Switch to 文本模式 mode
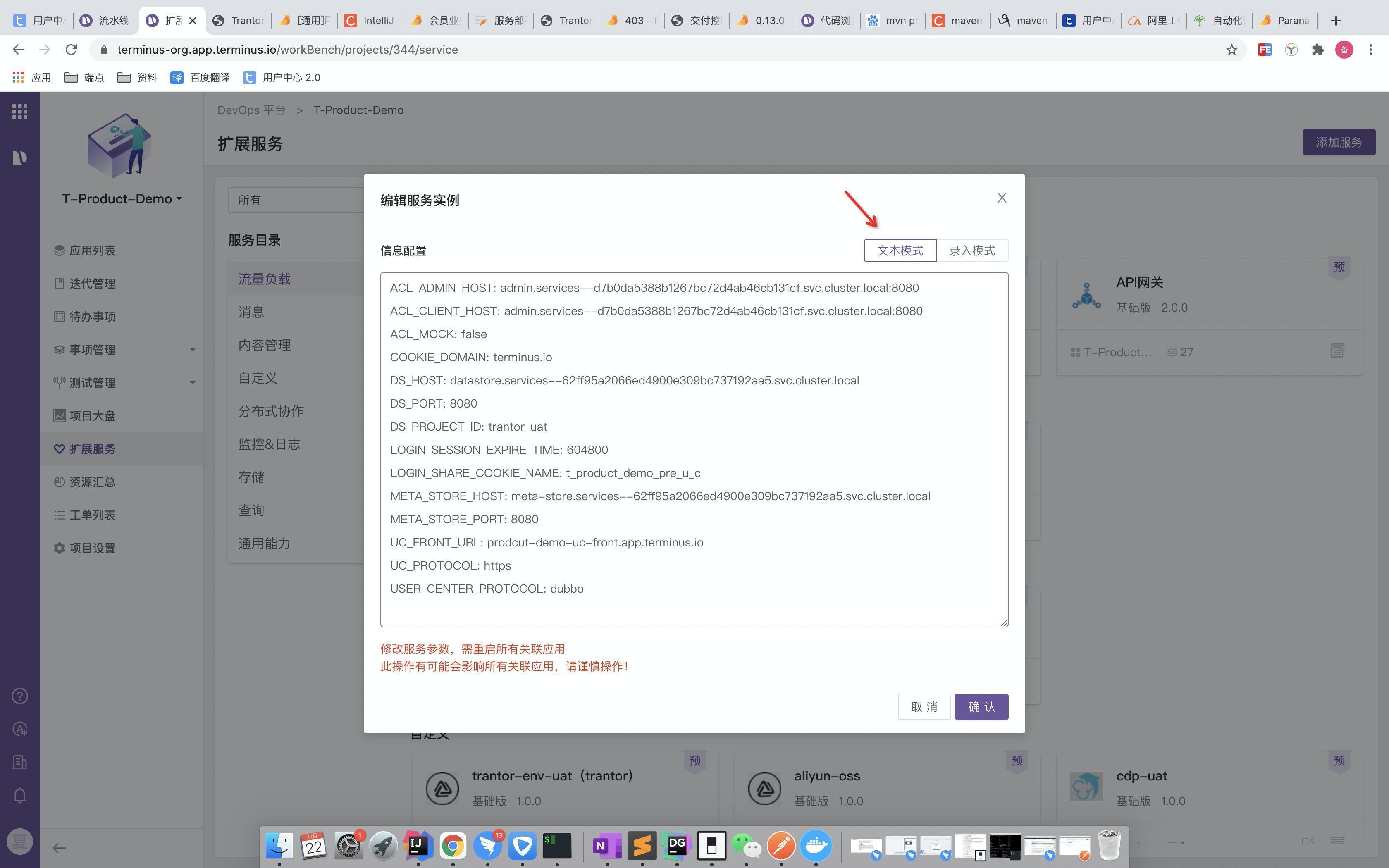The image size is (1389, 868). [900, 250]
